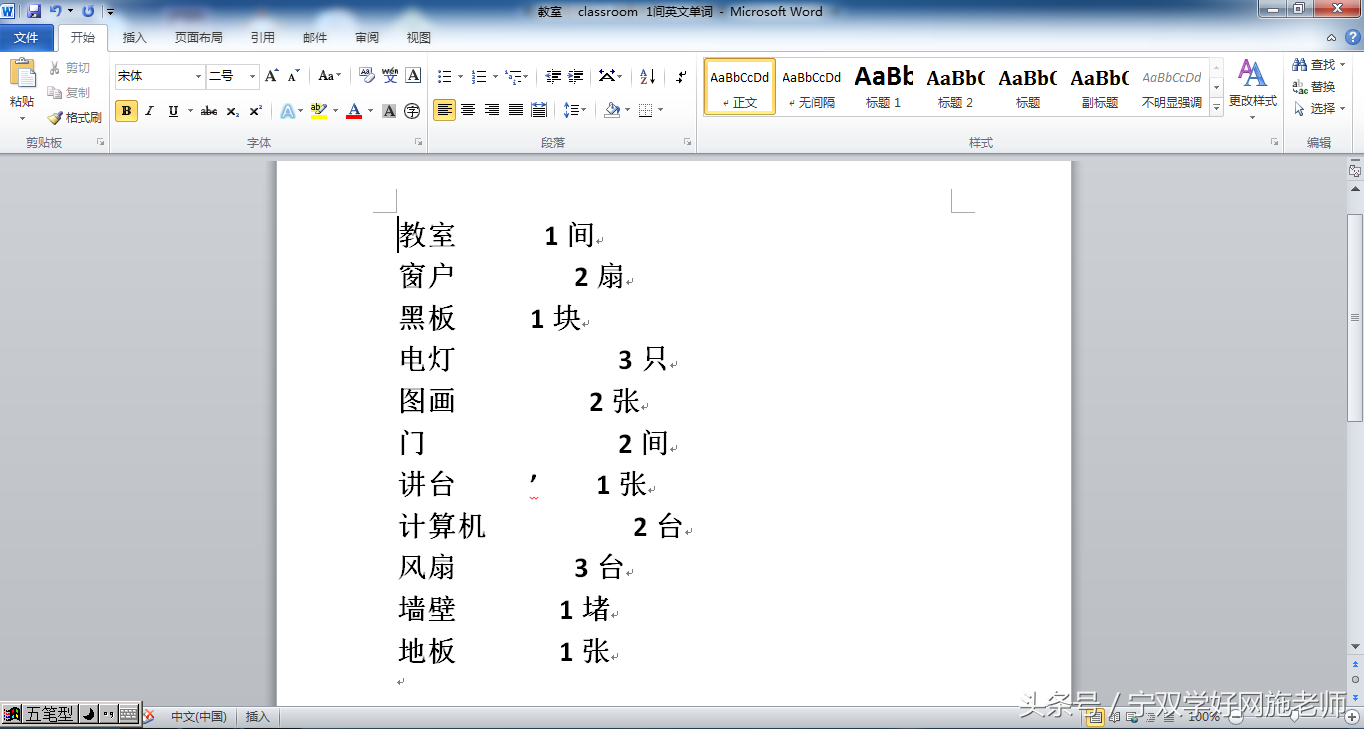Click the red font color button
Image resolution: width=1364 pixels, height=729 pixels.
click(x=354, y=111)
